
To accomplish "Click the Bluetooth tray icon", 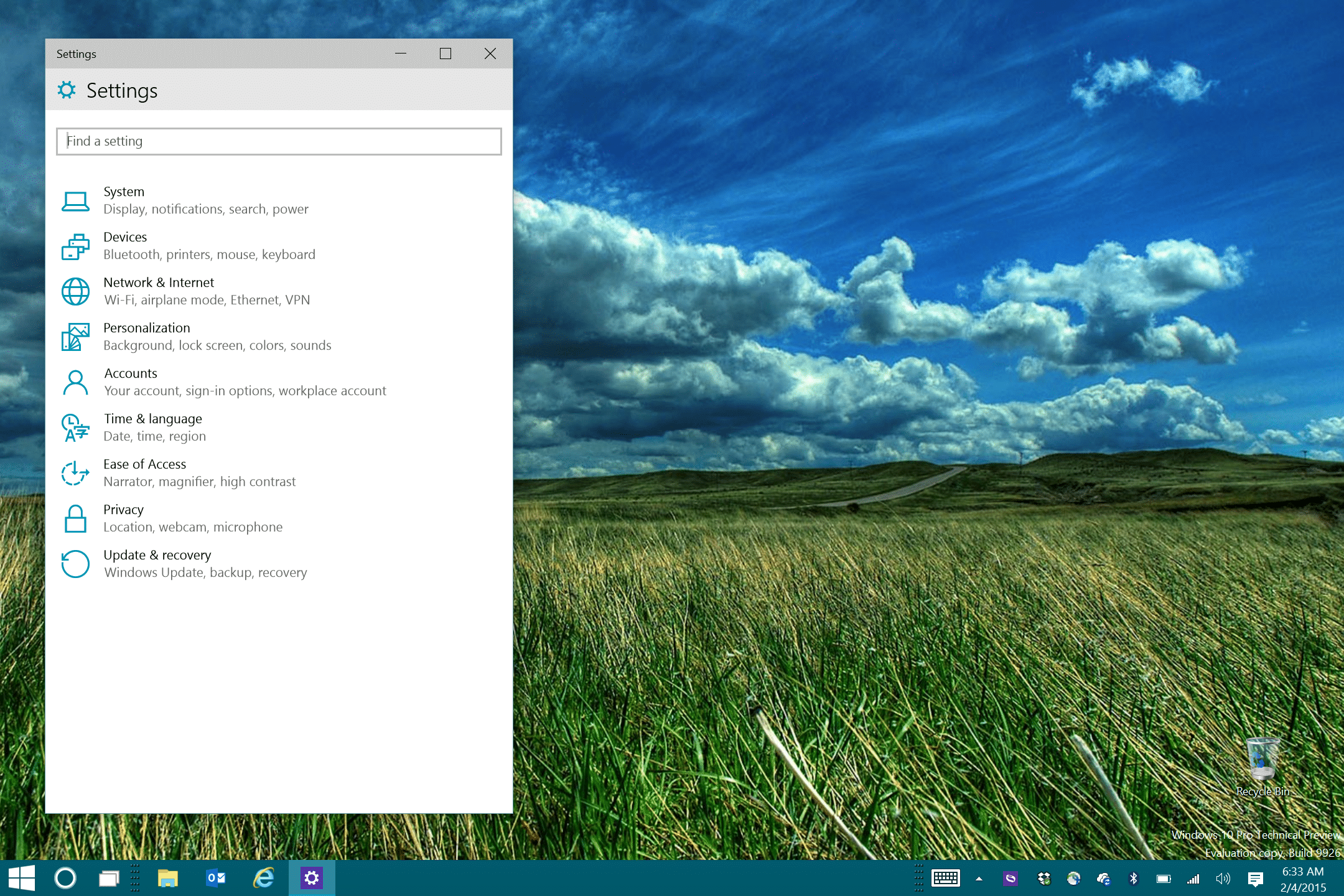I will pos(1134,879).
